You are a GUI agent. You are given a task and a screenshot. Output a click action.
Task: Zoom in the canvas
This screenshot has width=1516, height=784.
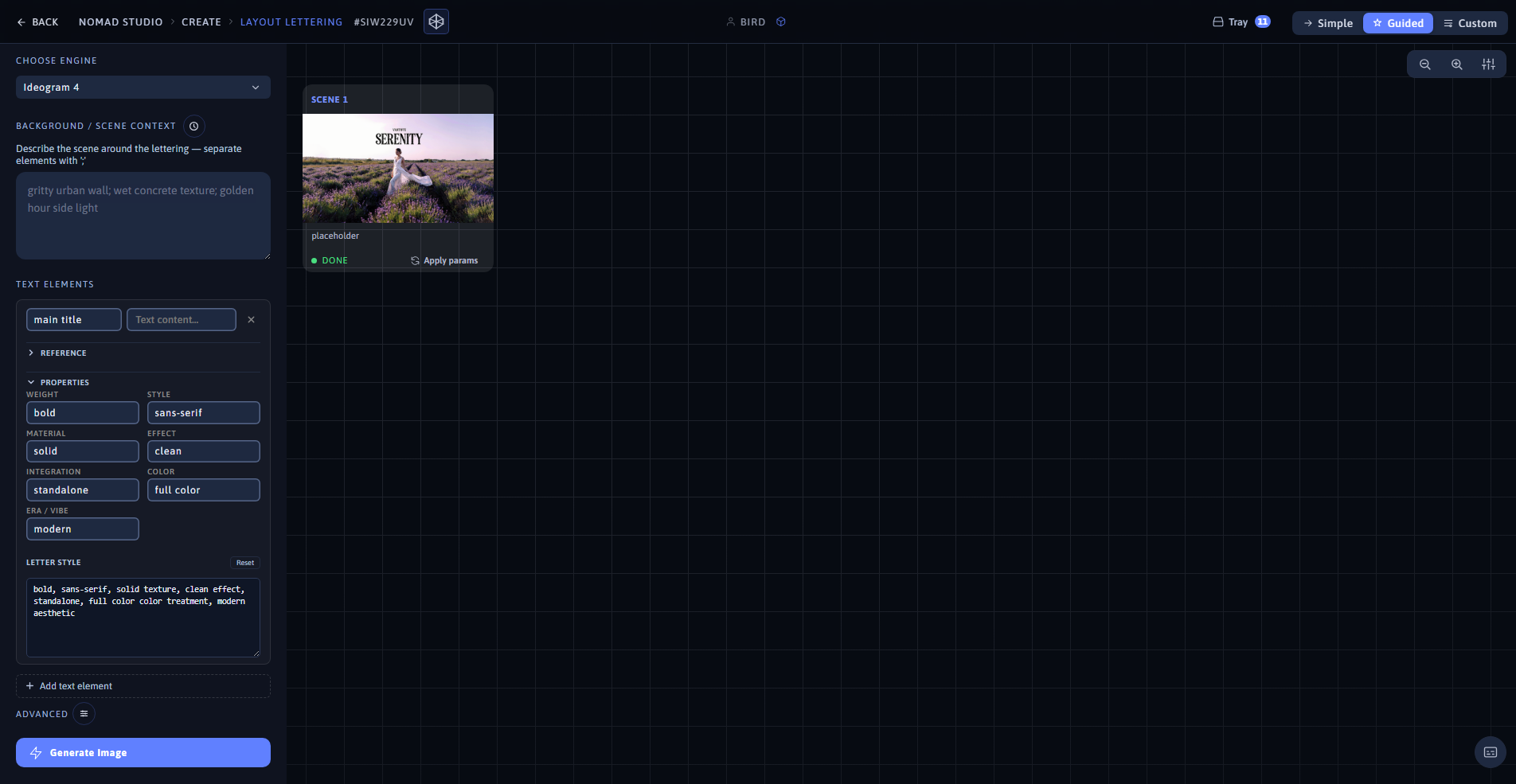click(1457, 64)
